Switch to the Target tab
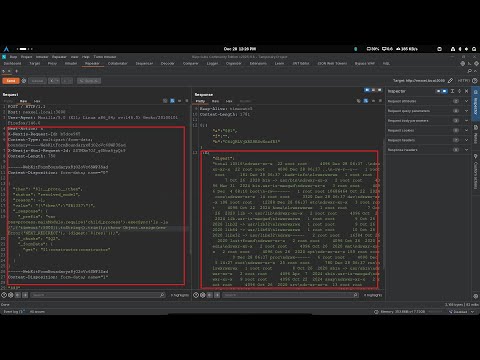480x360 pixels. (x=34, y=63)
